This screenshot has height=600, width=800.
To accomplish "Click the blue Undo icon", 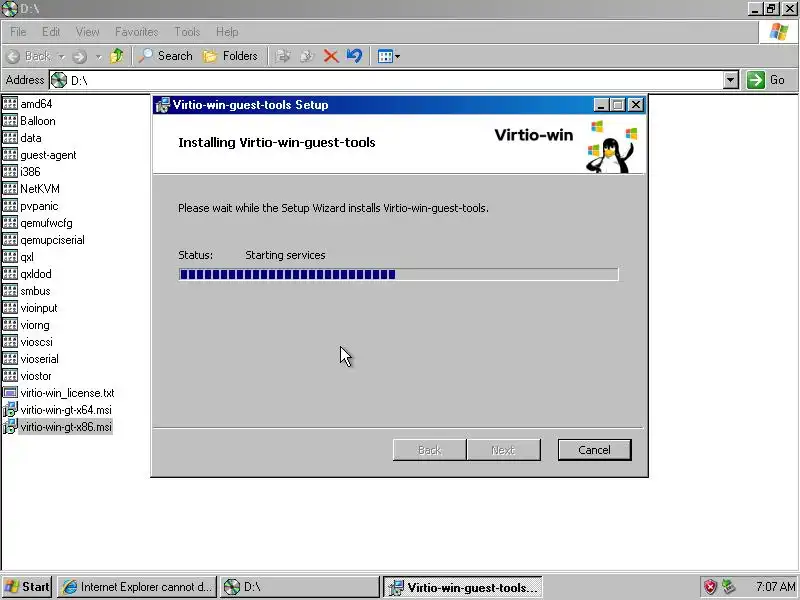I will [354, 56].
